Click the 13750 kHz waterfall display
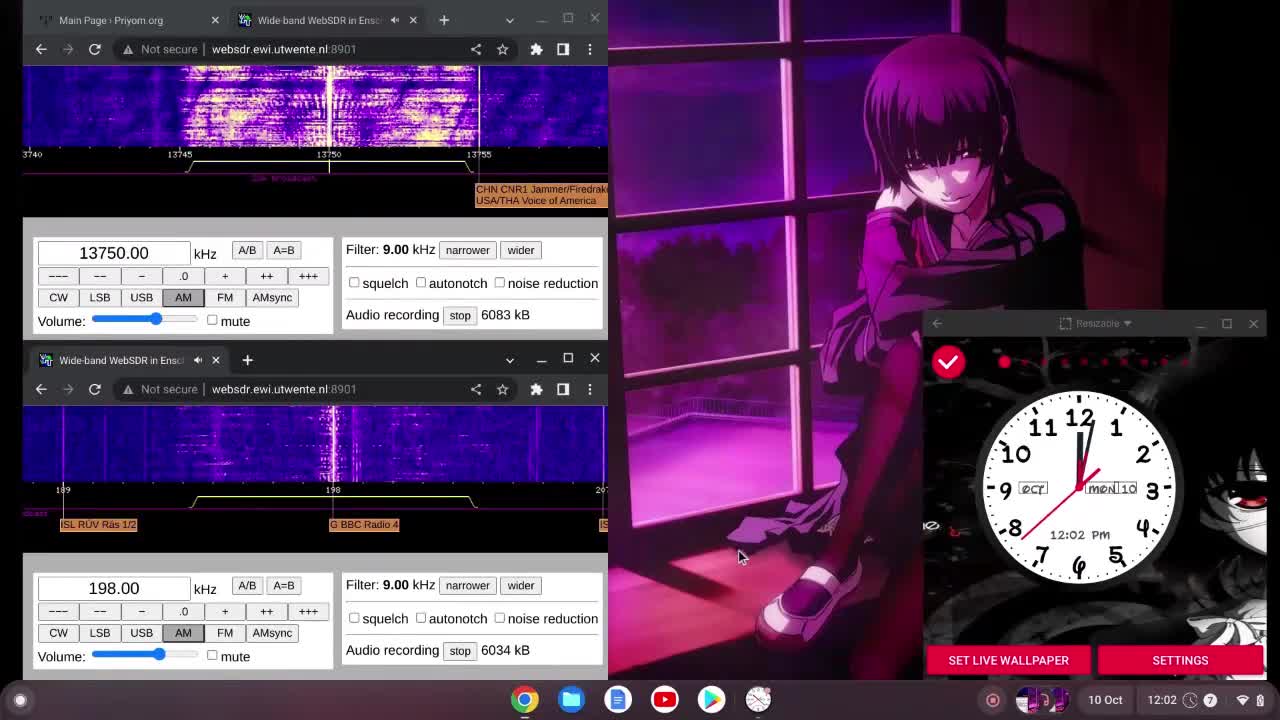The height and width of the screenshot is (720, 1280). [x=315, y=106]
